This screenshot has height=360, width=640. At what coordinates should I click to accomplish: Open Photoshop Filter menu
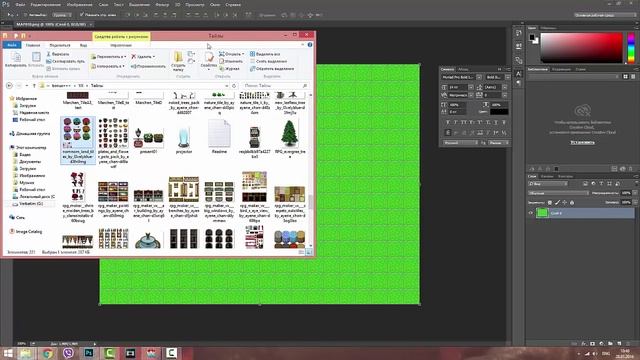pos(162,4)
